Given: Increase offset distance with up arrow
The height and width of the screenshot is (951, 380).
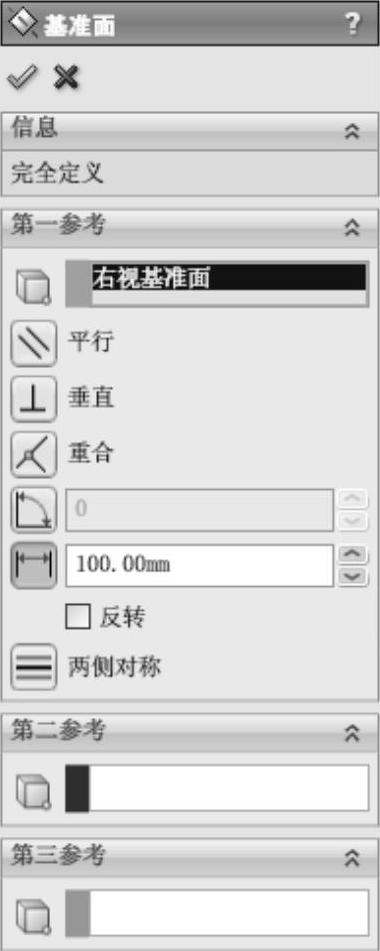Looking at the screenshot, I should [x=353, y=555].
